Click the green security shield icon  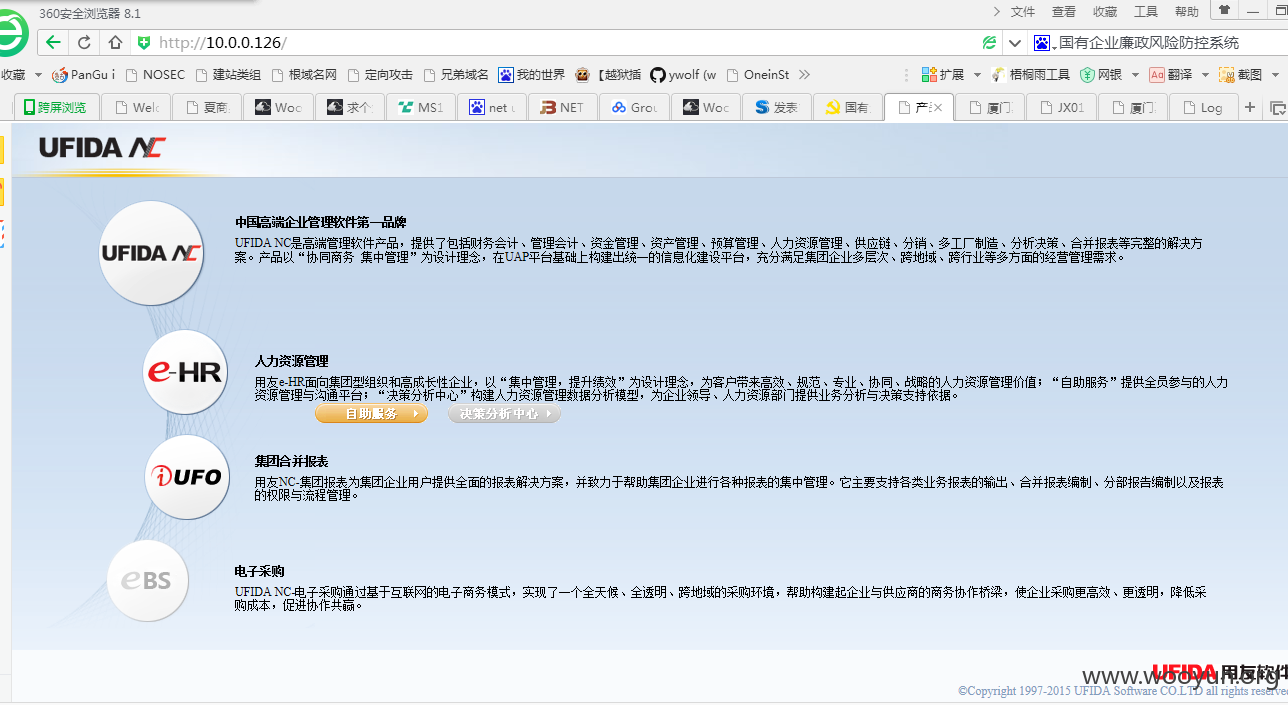pos(144,42)
